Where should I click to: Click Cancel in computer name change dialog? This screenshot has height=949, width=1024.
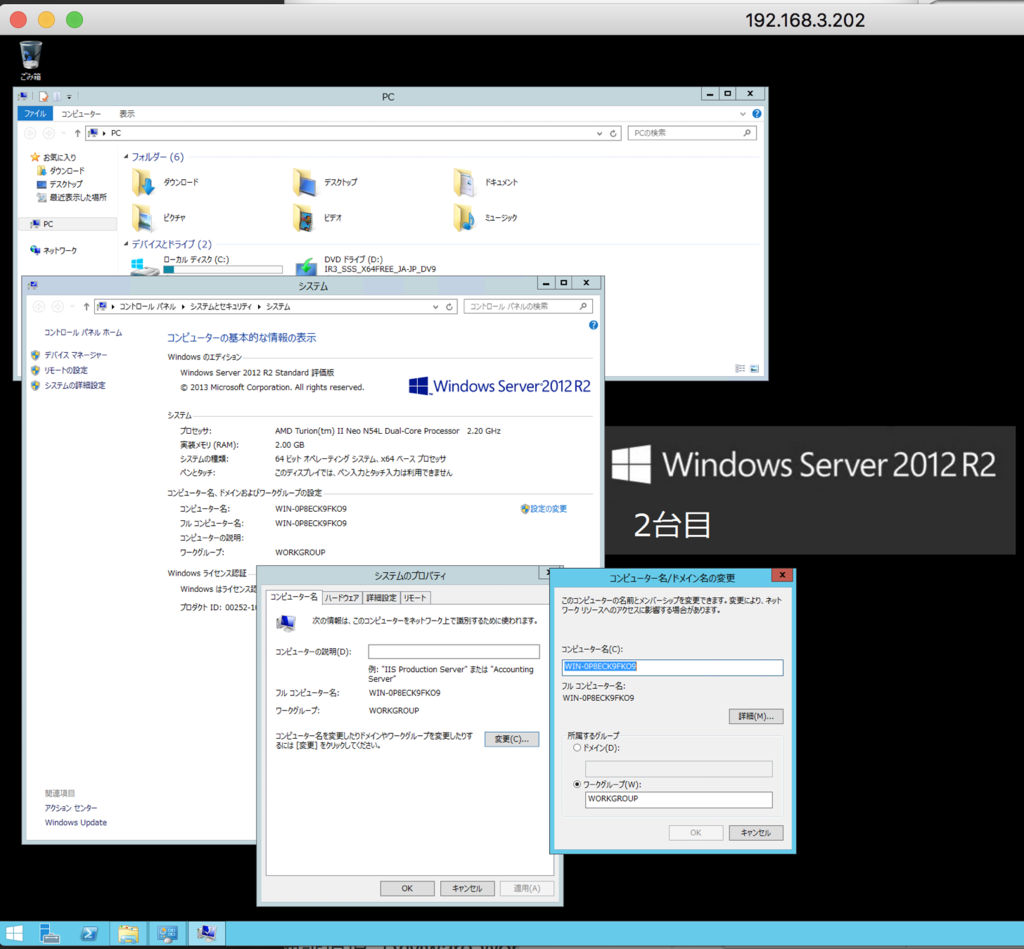[756, 833]
